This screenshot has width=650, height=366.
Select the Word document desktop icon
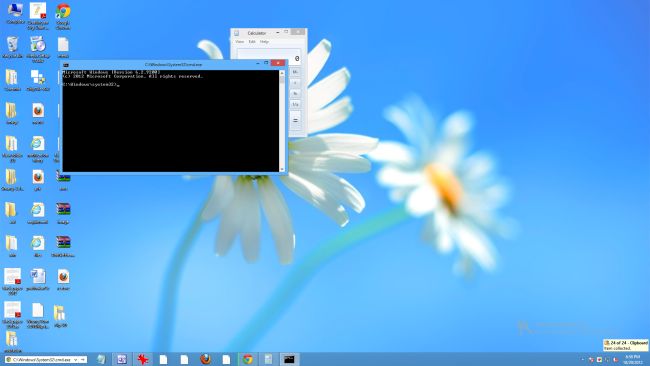click(38, 279)
